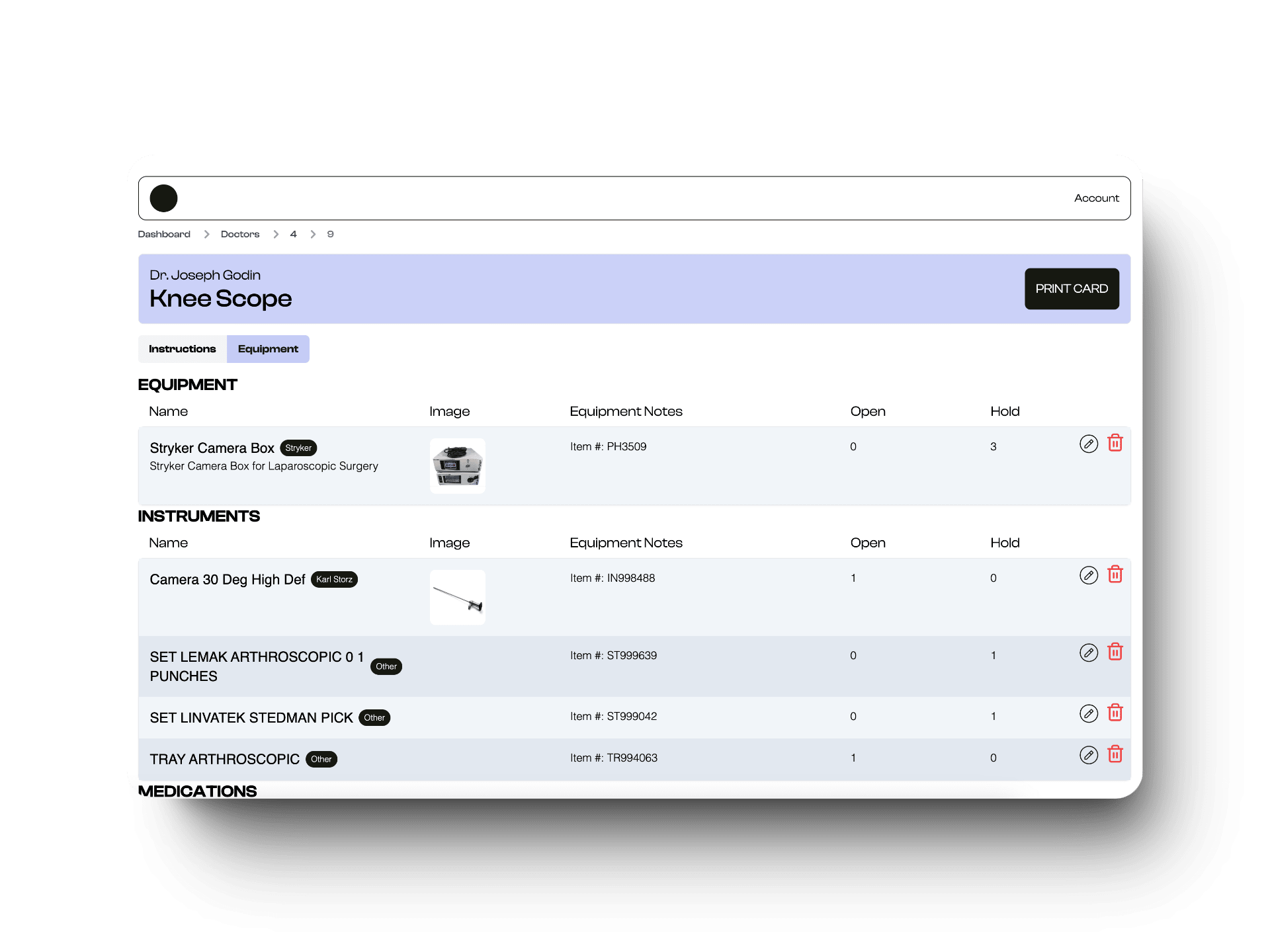Select TRAY ARTHROSCOPIC name

pos(225,760)
